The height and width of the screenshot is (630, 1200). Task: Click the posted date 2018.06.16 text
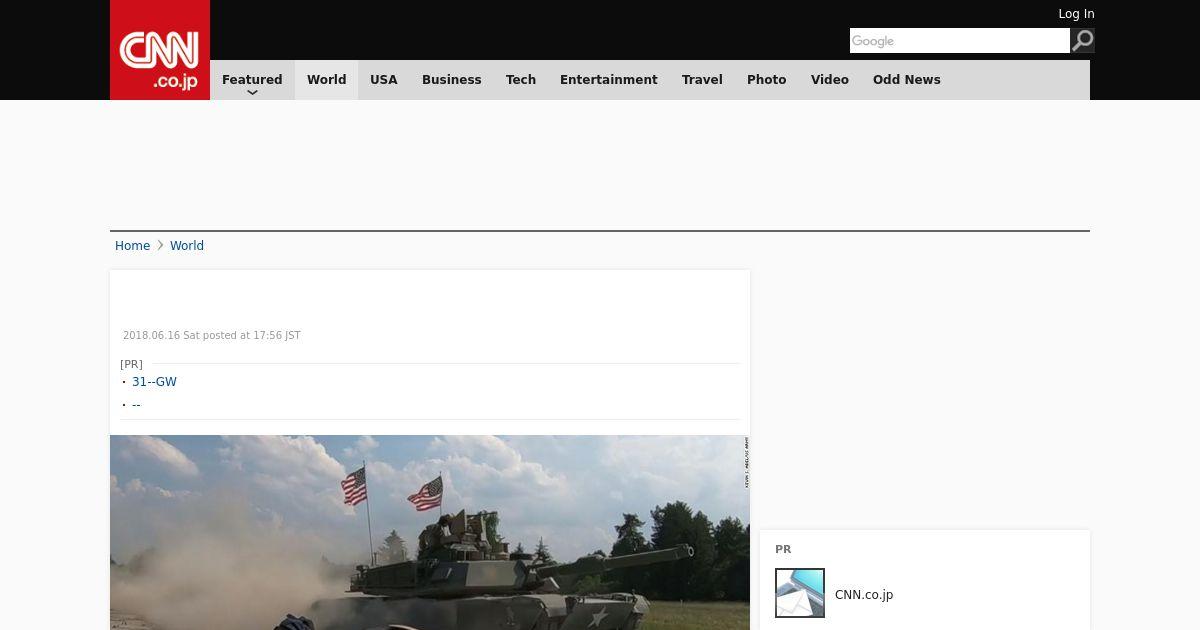click(x=212, y=336)
